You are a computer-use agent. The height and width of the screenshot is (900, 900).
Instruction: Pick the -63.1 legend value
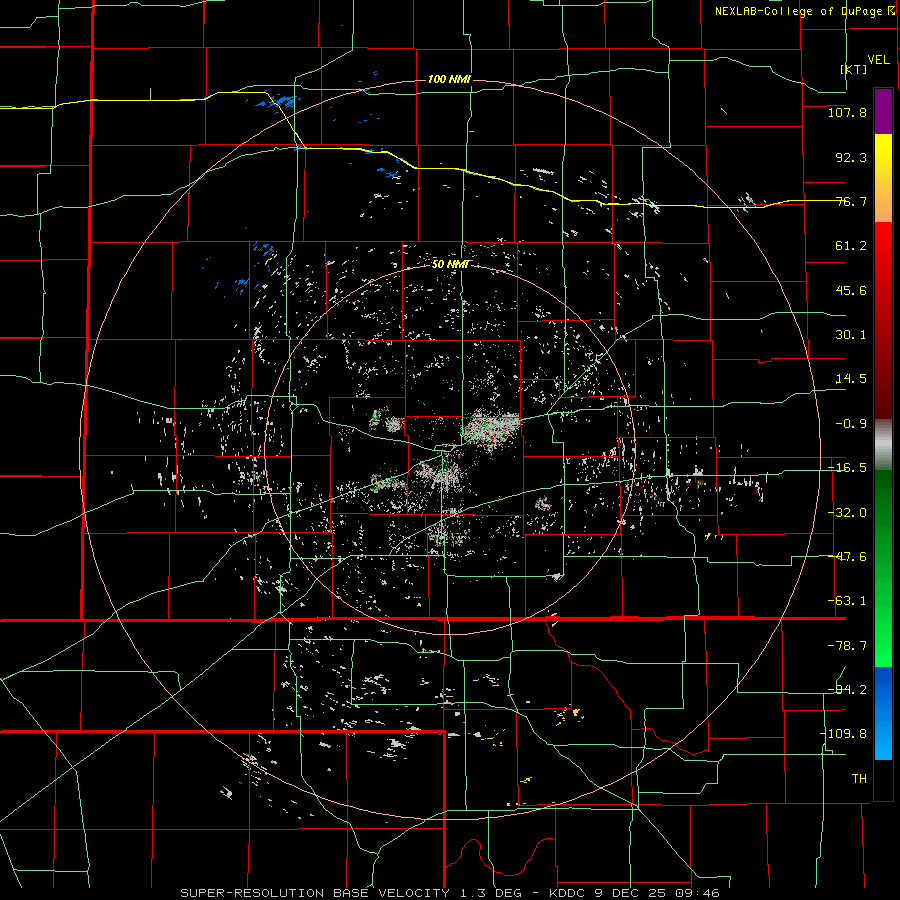(x=847, y=601)
